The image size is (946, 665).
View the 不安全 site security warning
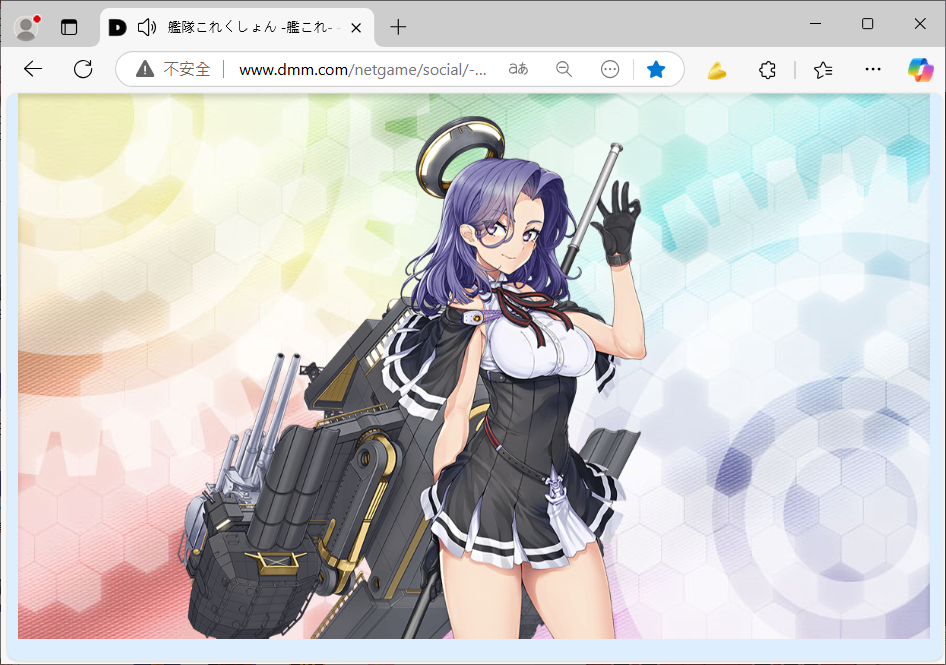[174, 69]
